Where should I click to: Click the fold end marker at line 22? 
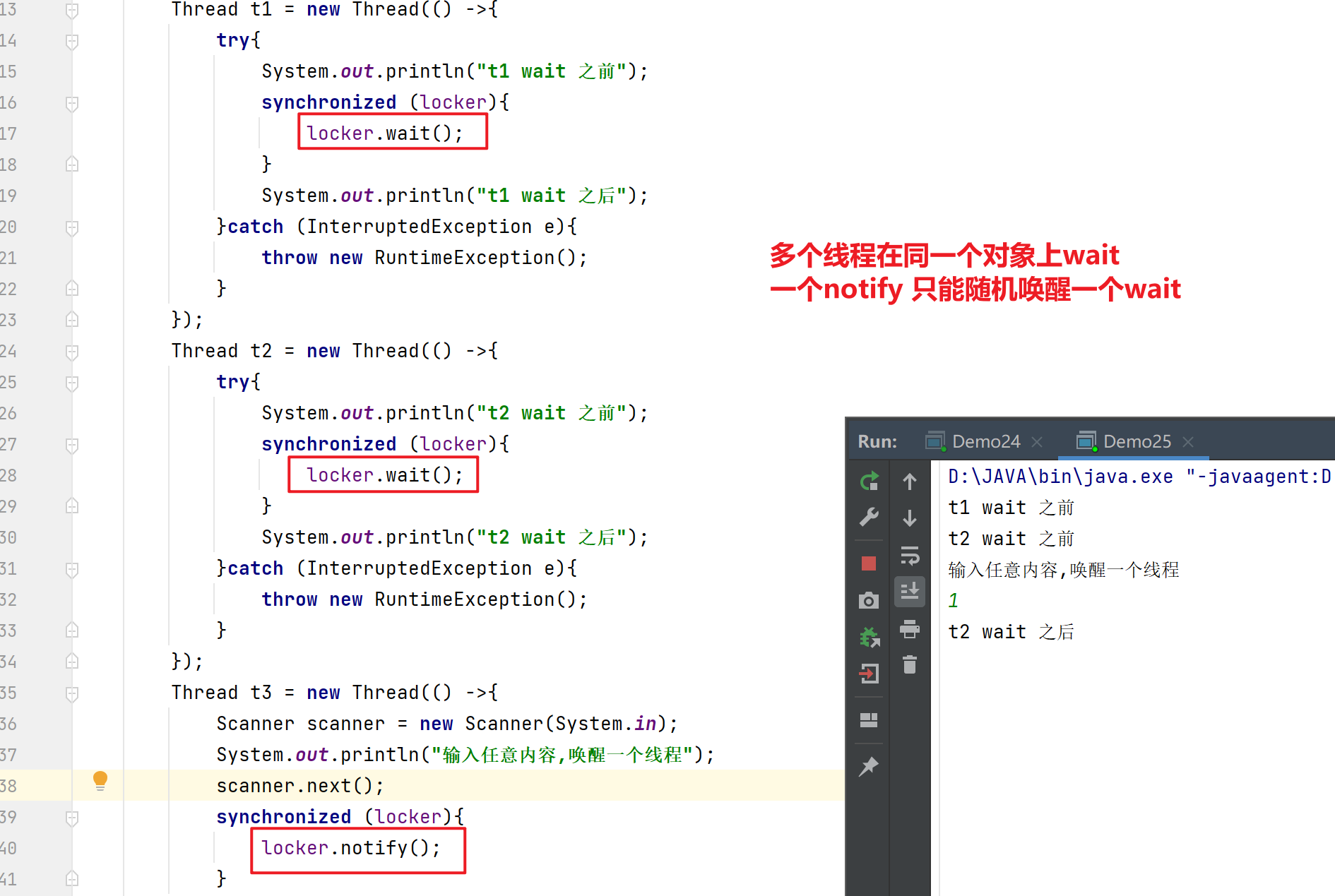72,289
